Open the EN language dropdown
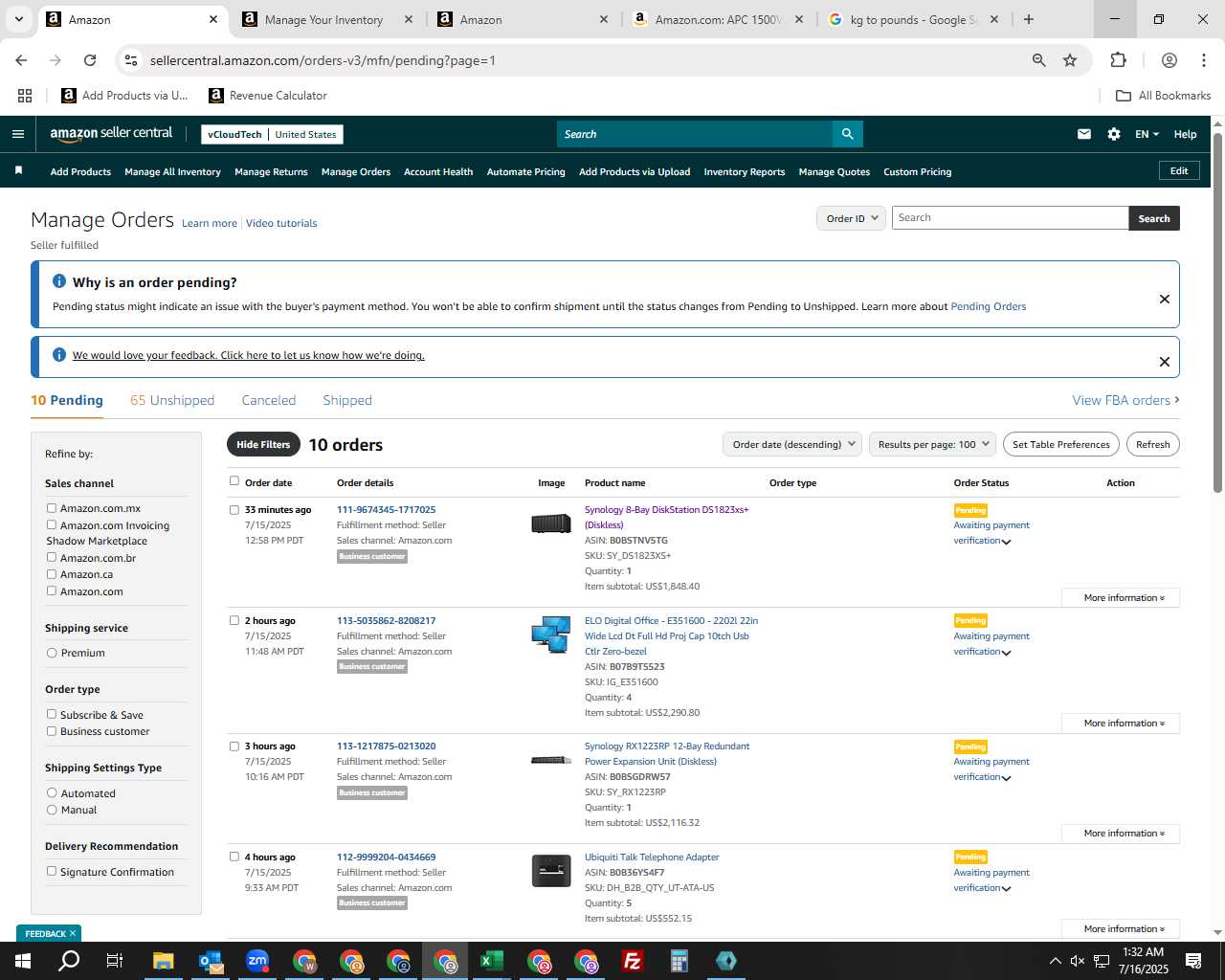Viewport: 1225px width, 980px height. click(1147, 134)
